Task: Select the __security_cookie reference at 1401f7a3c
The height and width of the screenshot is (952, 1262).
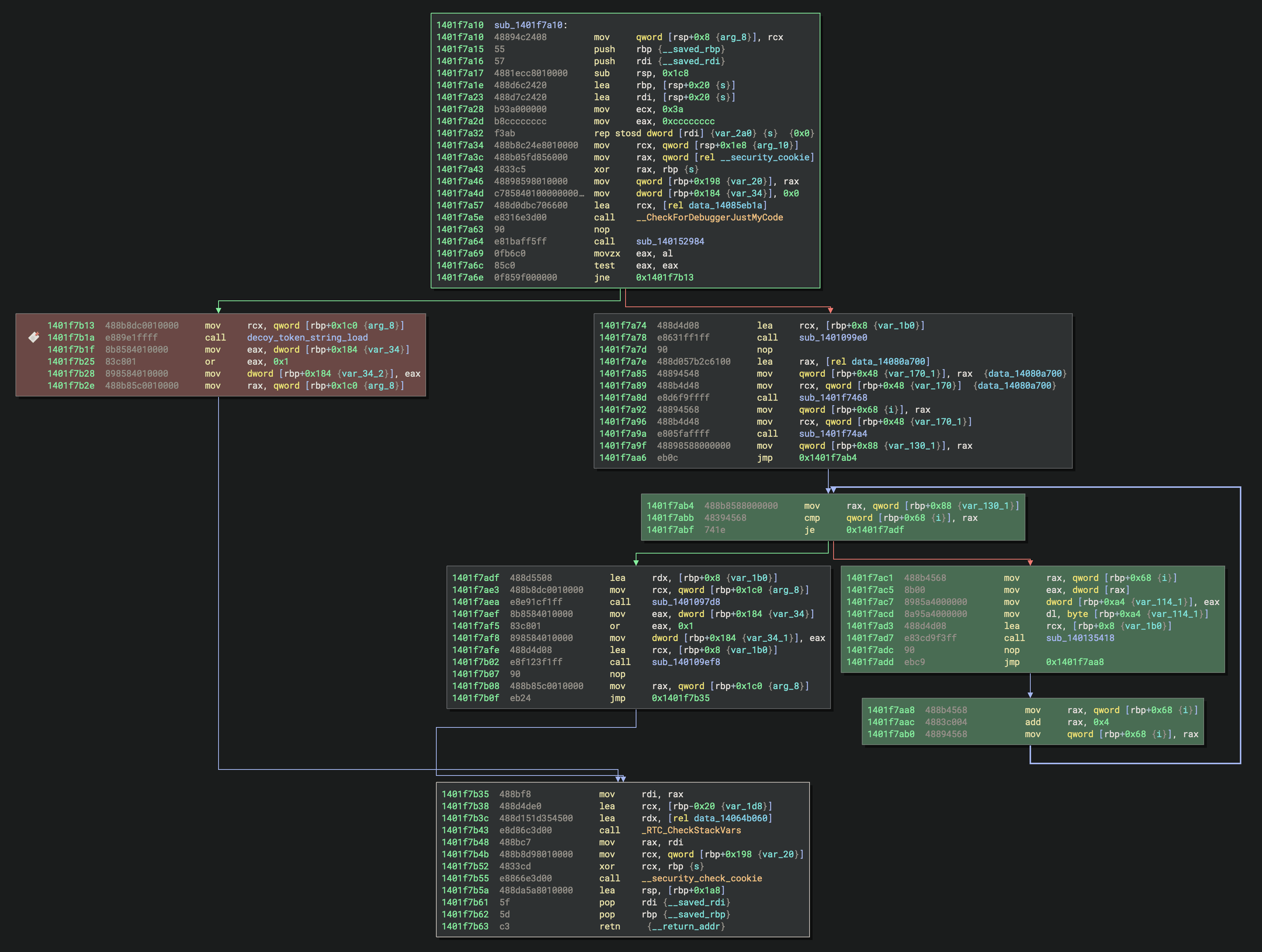Action: [x=767, y=157]
